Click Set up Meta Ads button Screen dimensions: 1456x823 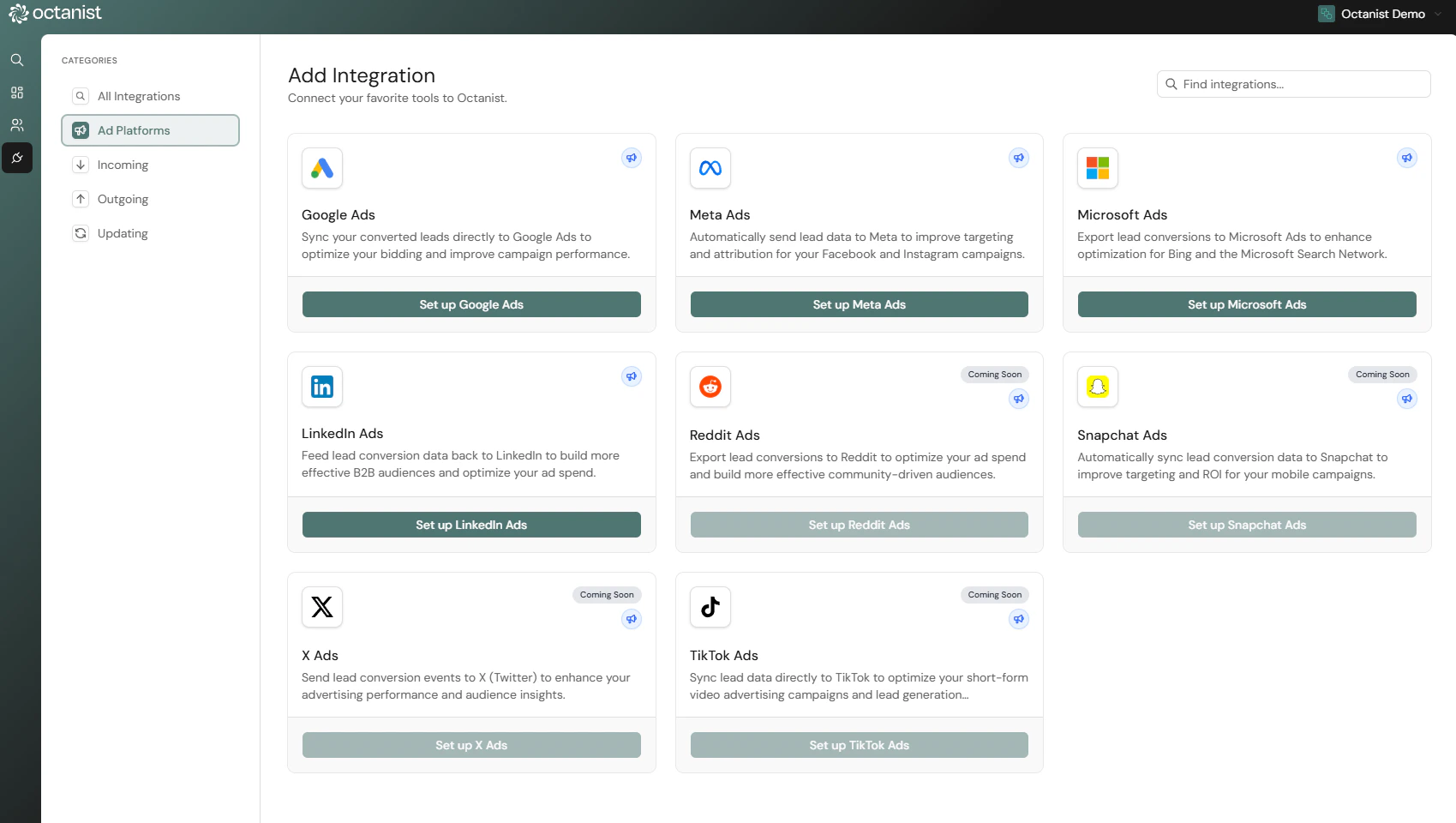860,304
